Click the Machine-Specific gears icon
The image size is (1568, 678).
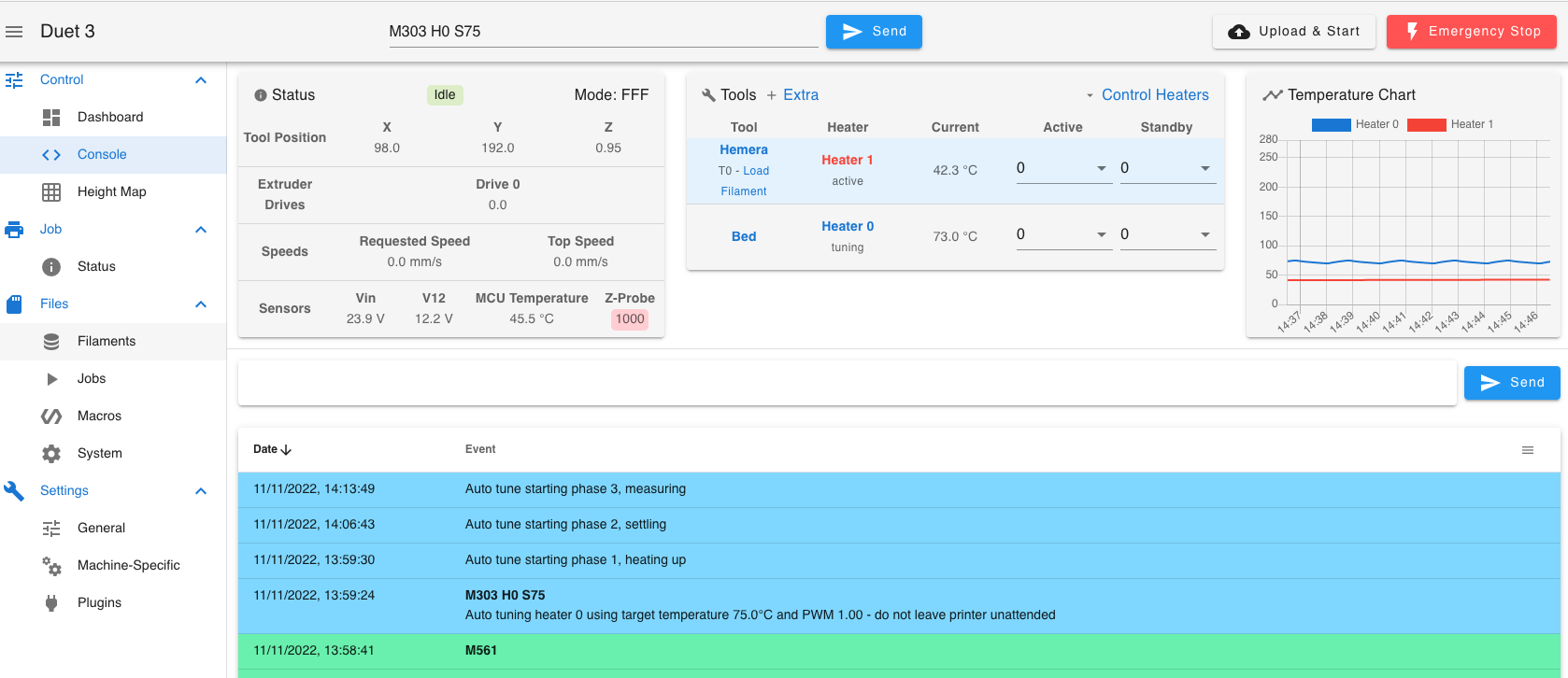point(51,566)
